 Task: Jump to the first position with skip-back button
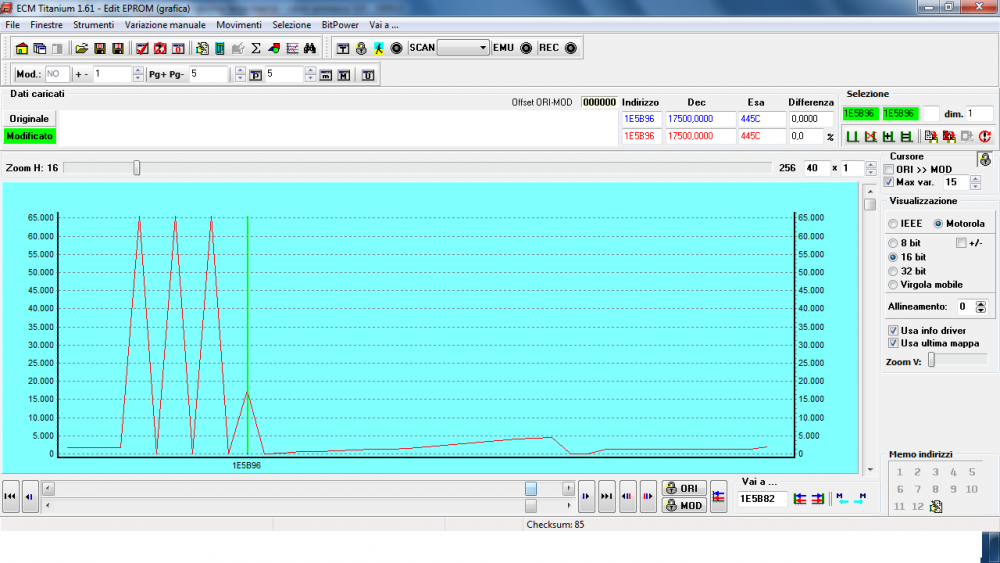click(x=10, y=496)
